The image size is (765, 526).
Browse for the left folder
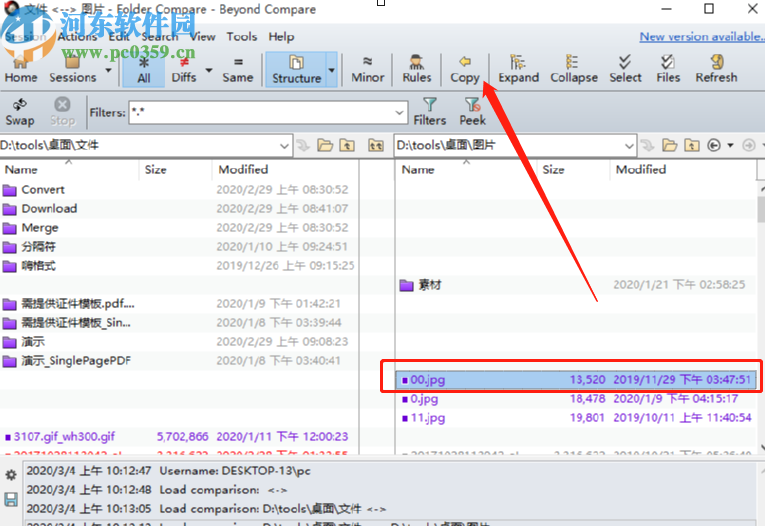tap(325, 145)
